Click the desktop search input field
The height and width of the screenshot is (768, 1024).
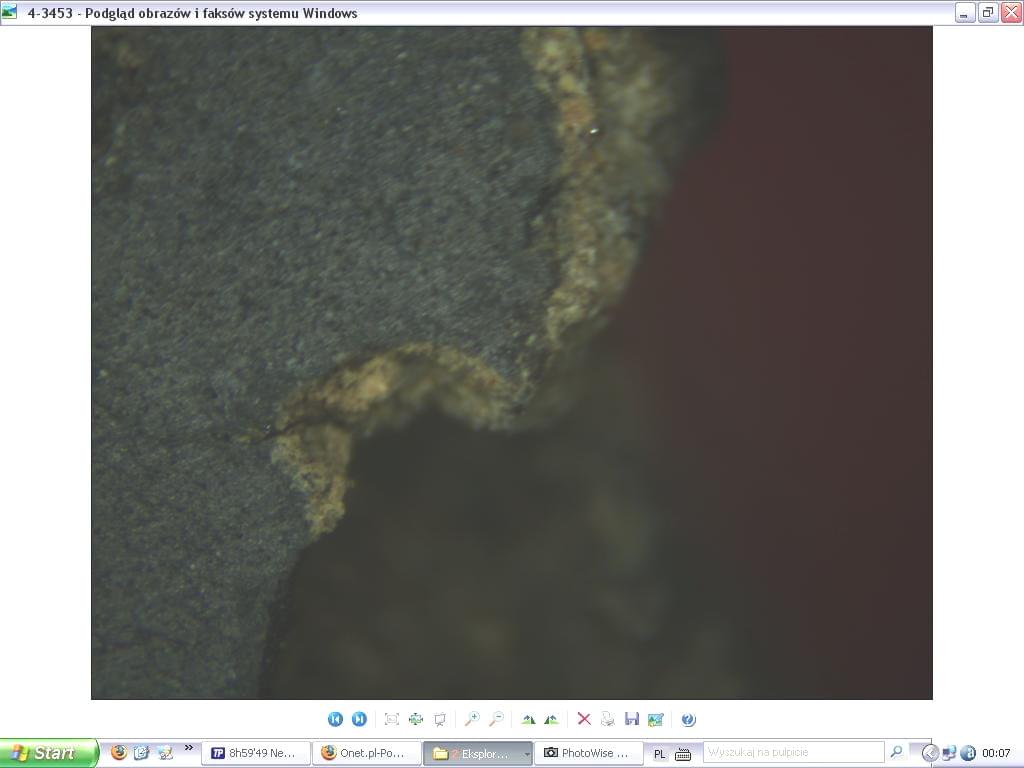click(x=793, y=752)
